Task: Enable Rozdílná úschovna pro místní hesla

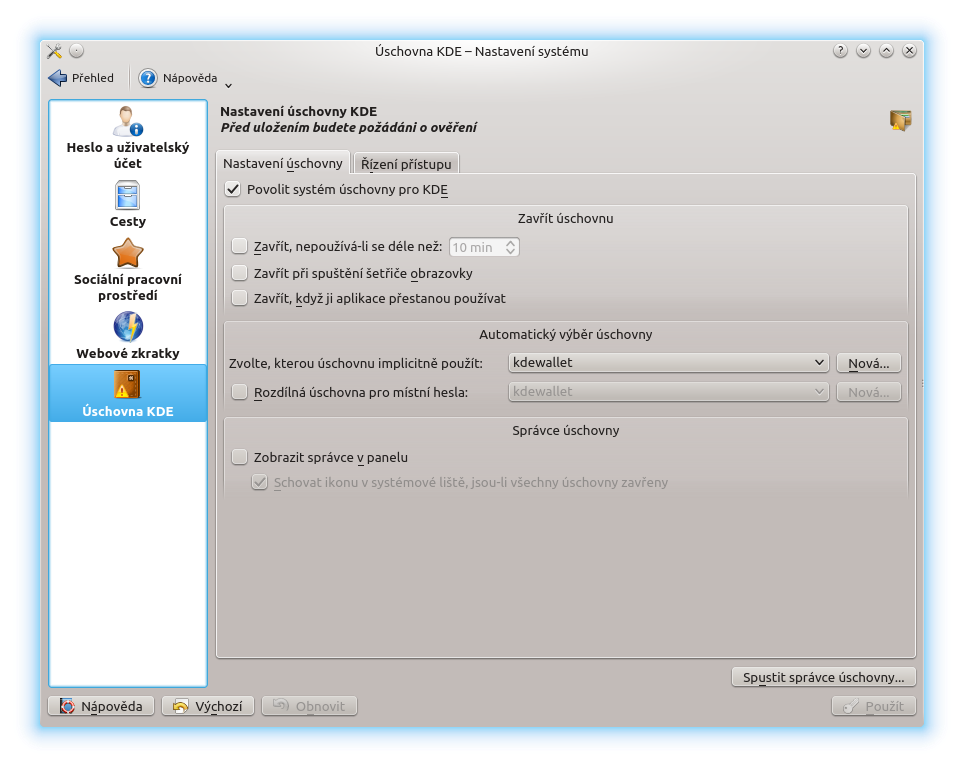Action: [239, 391]
